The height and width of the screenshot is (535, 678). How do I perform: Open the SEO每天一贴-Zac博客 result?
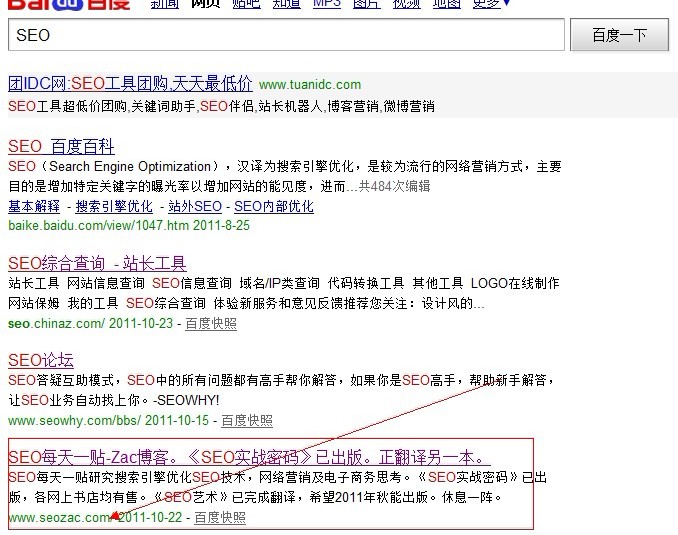(x=249, y=457)
